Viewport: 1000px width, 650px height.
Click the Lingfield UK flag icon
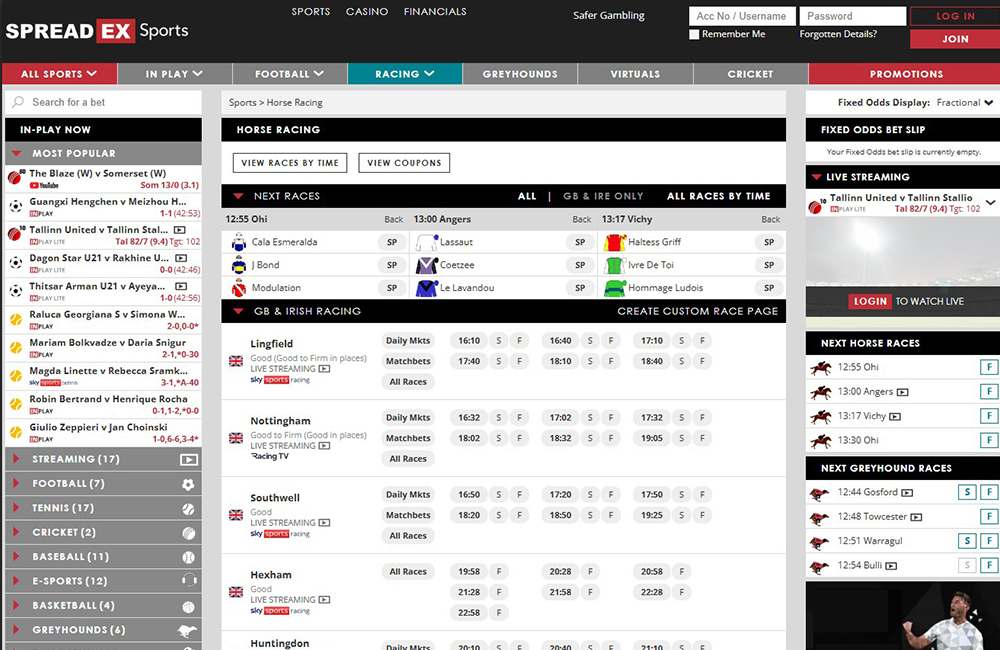pos(236,361)
